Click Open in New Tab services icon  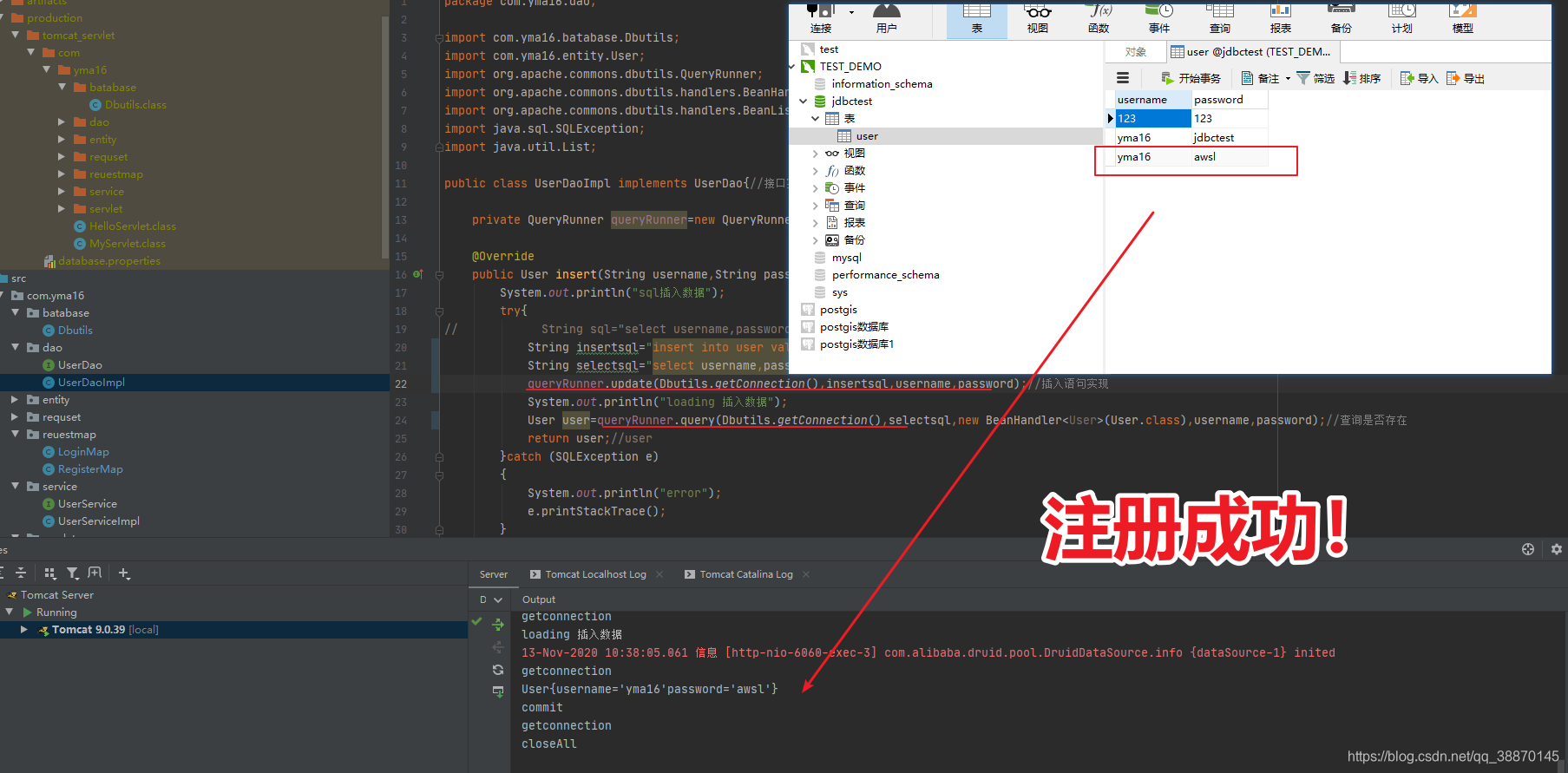[x=95, y=573]
